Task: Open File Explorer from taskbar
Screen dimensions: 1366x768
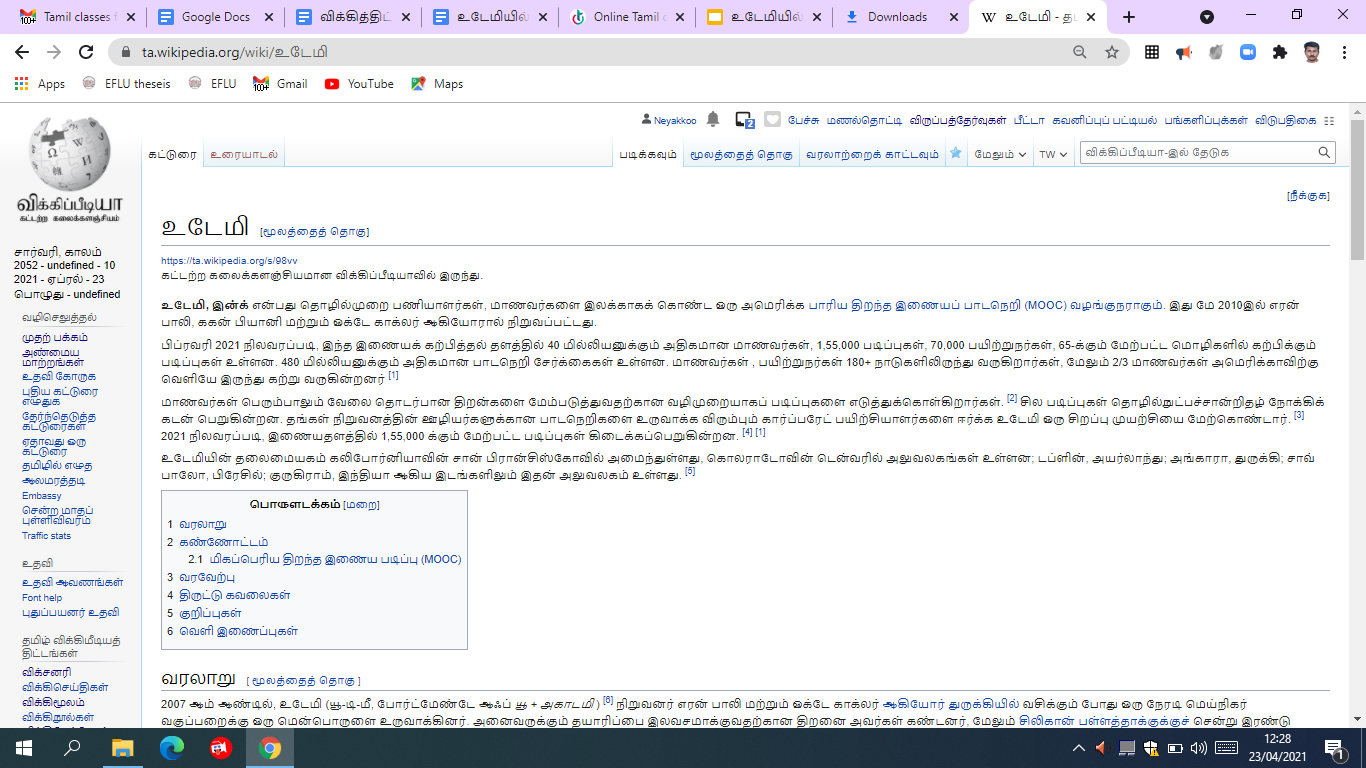Action: (x=122, y=747)
